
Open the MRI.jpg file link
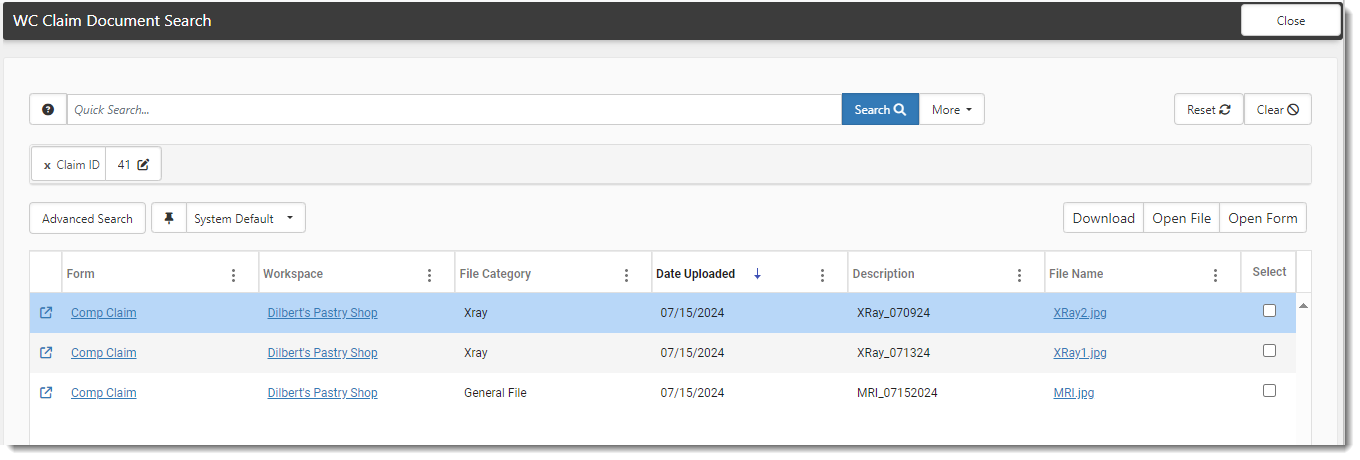point(1074,393)
